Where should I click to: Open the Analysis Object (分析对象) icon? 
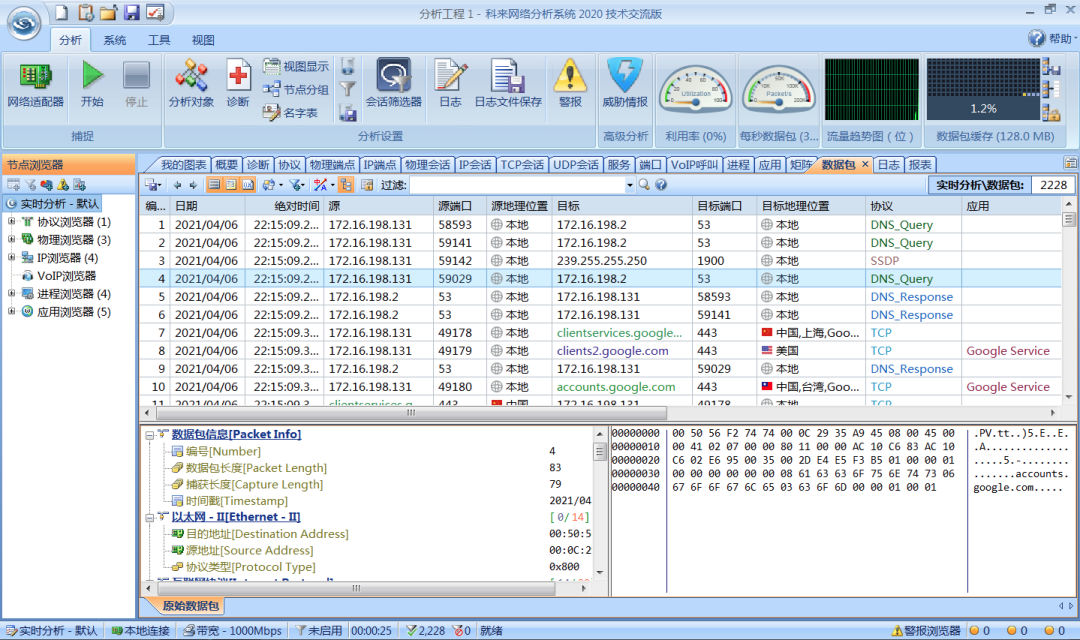[191, 75]
